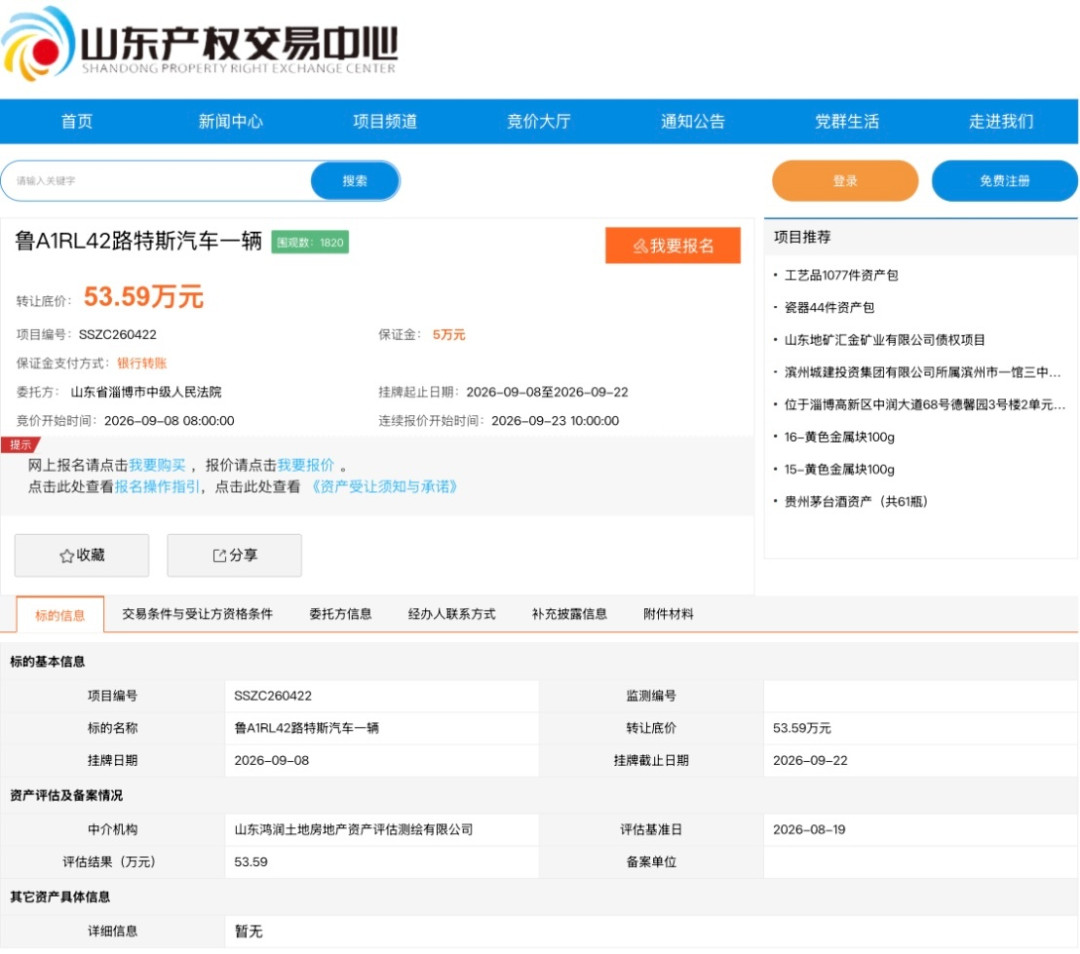Click the 评估结果 value 53.59
The image size is (1080, 954).
click(251, 862)
